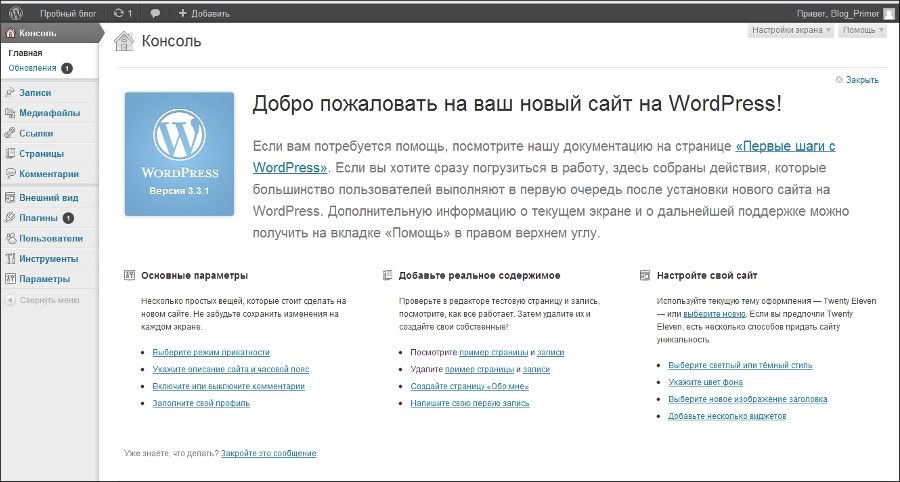Image resolution: width=900 pixels, height=482 pixels.
Task: Click Закройте это сообщение link
Action: tap(269, 453)
